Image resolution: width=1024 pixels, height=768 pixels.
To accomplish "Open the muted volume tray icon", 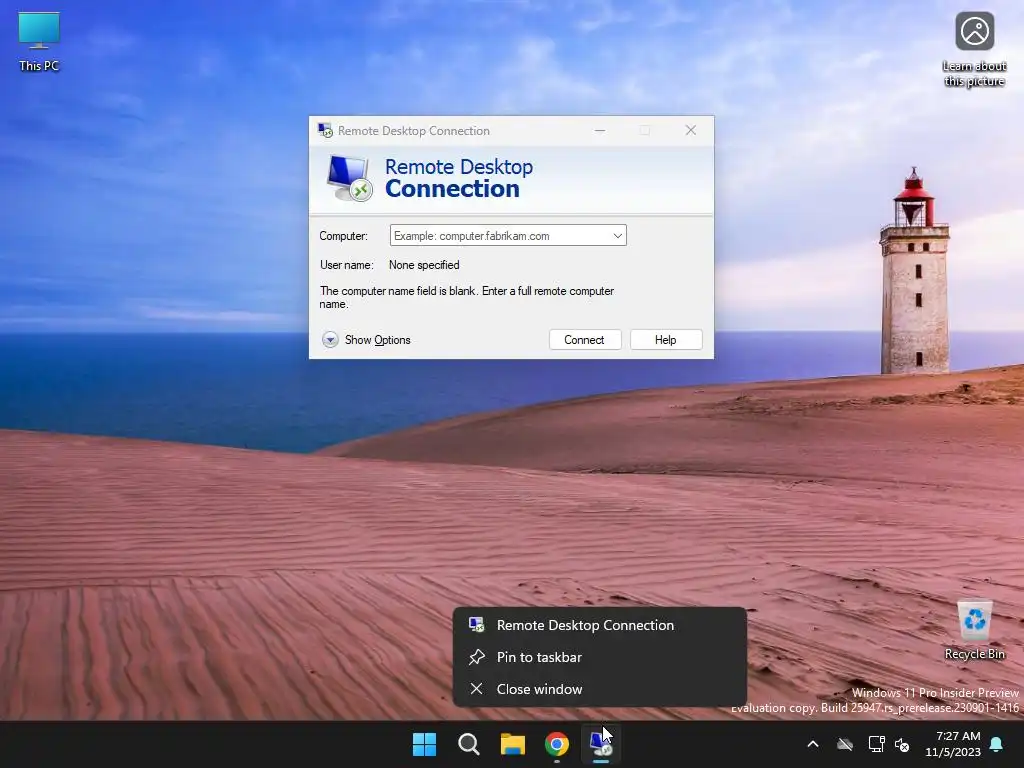I will [902, 744].
